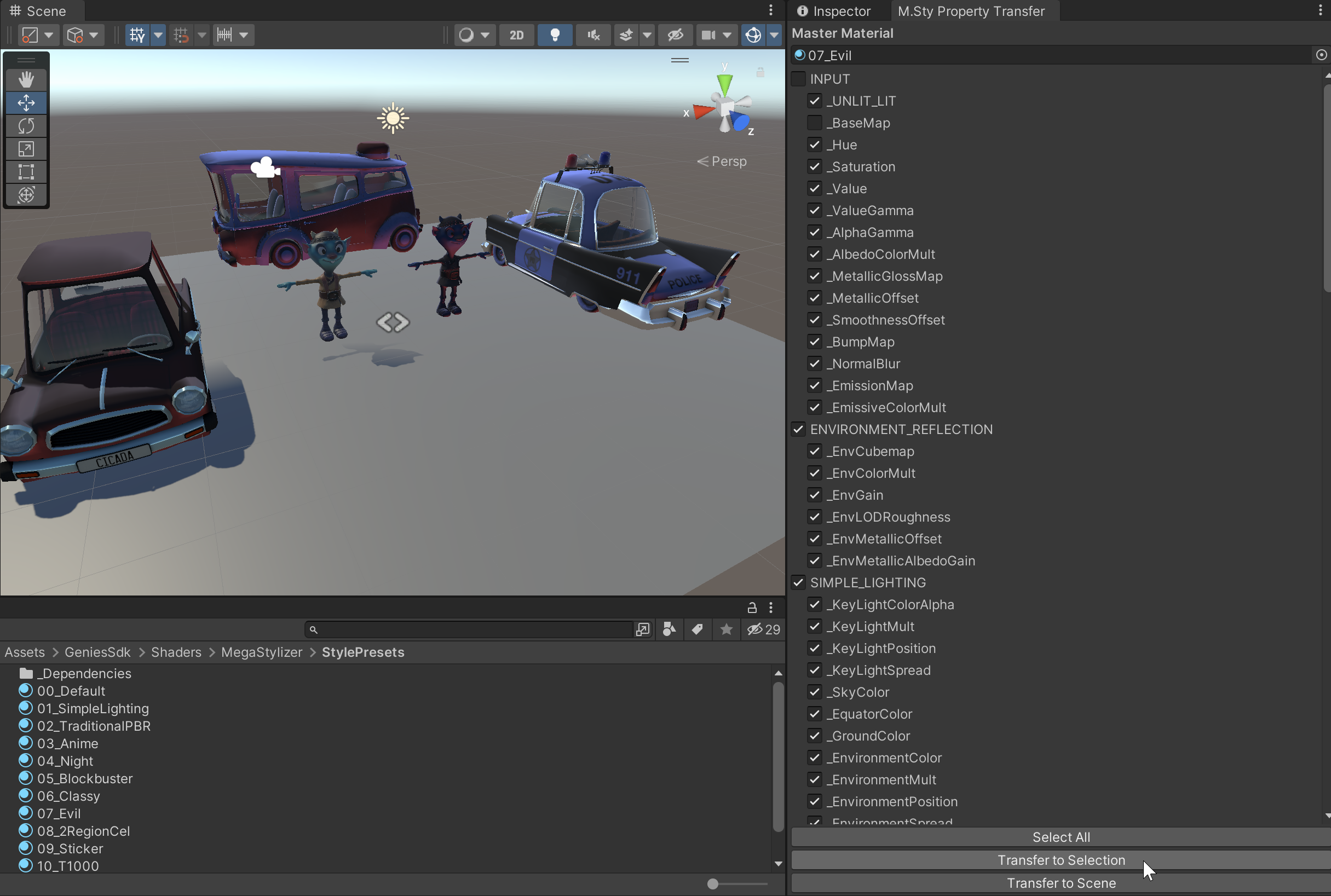Check the INPUT group checkbox
1331x896 pixels.
point(798,79)
